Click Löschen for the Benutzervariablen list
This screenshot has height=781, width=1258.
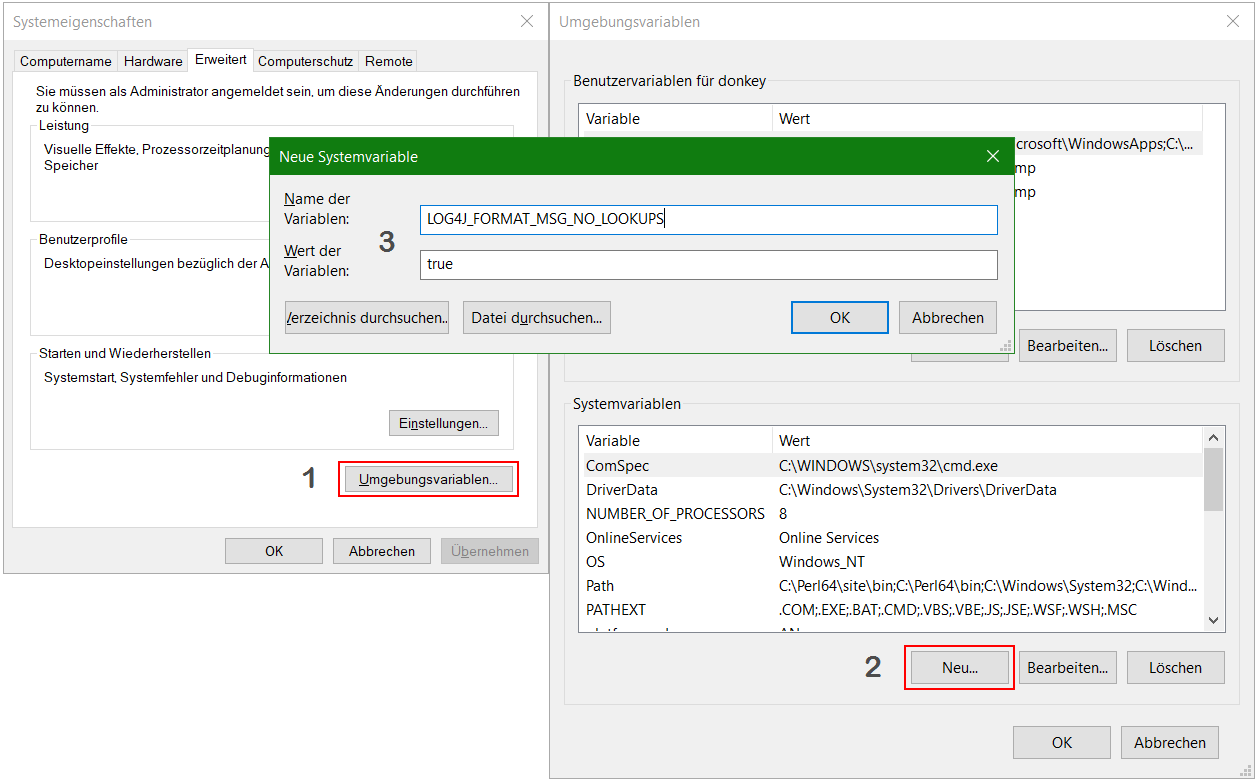[1175, 345]
